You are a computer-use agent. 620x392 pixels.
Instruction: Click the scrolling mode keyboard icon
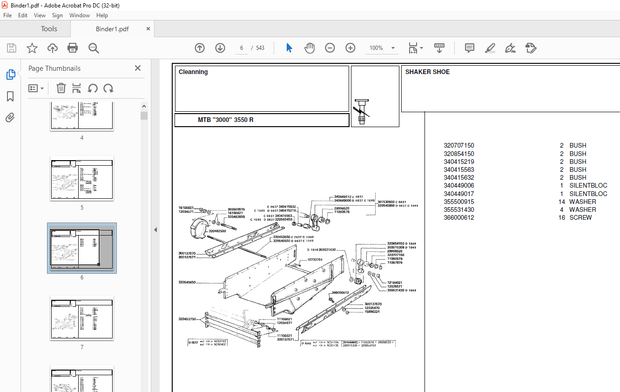(x=439, y=48)
